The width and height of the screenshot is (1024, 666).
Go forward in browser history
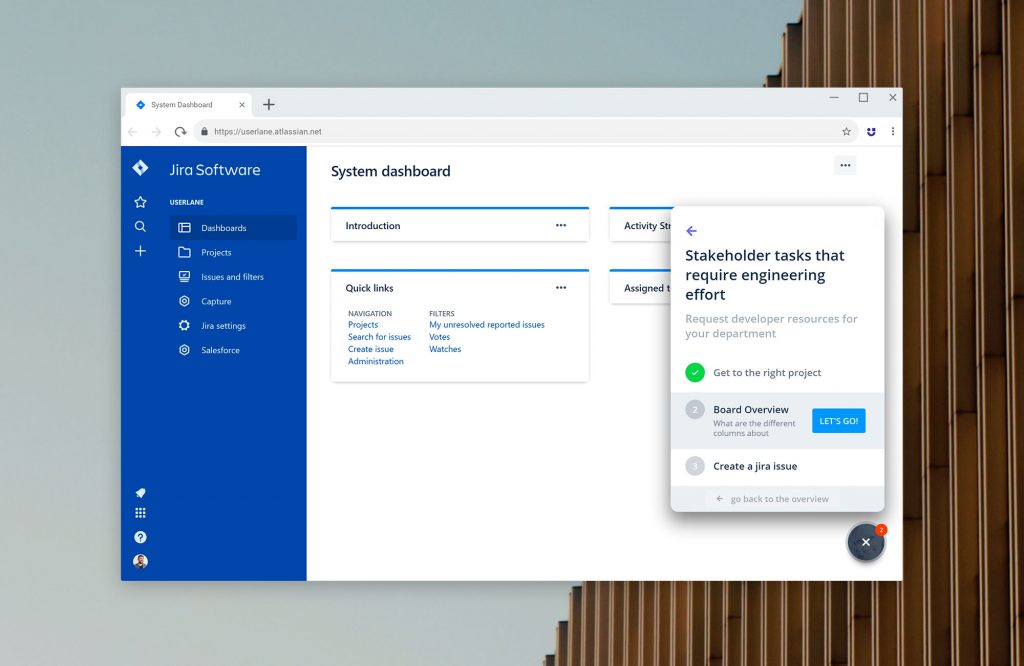tap(156, 132)
